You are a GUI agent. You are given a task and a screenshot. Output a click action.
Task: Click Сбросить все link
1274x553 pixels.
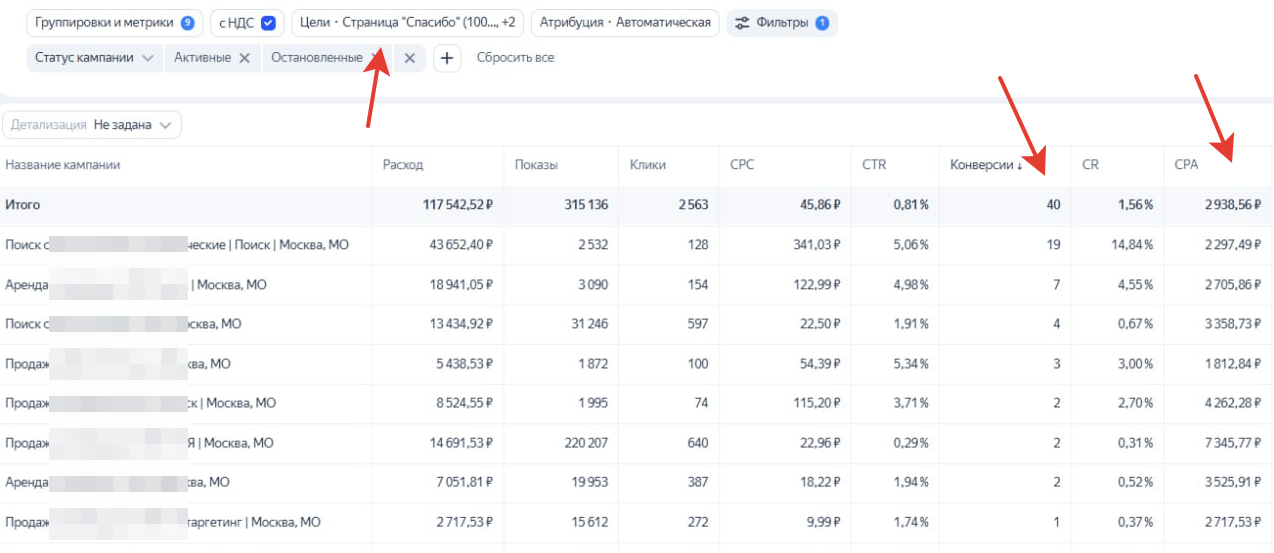(x=515, y=58)
